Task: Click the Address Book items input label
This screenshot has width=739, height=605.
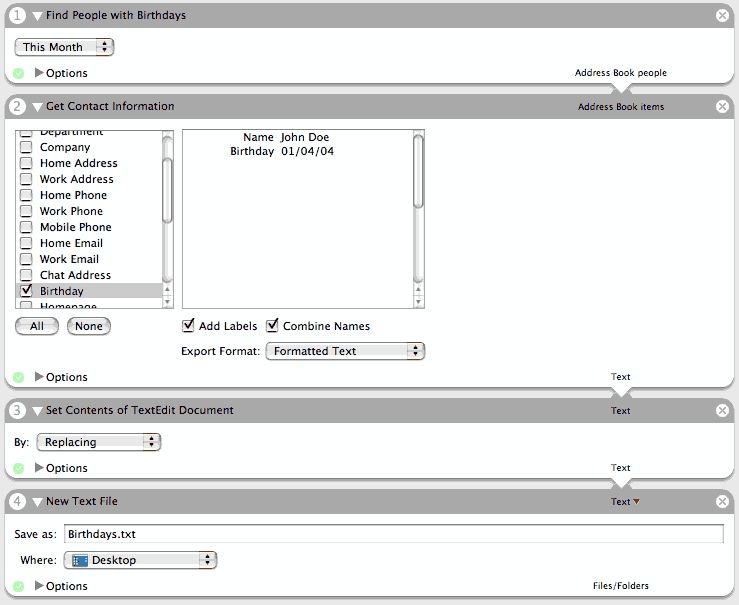Action: tap(621, 106)
